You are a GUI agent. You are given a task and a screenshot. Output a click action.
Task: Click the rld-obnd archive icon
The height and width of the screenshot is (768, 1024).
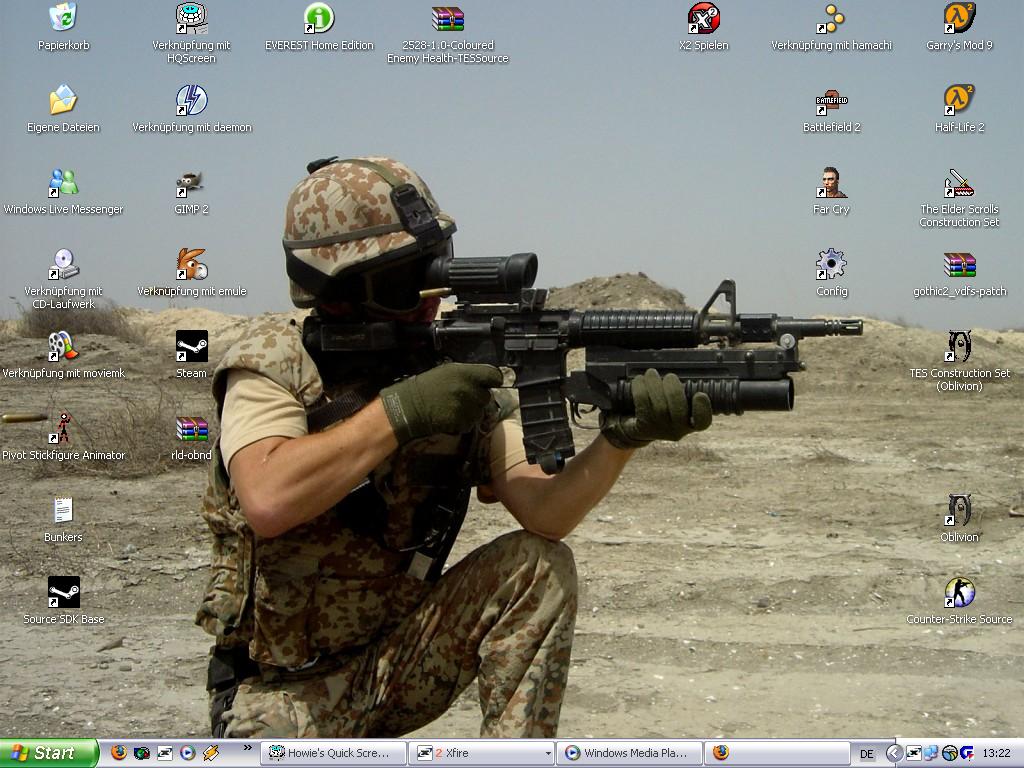[191, 429]
